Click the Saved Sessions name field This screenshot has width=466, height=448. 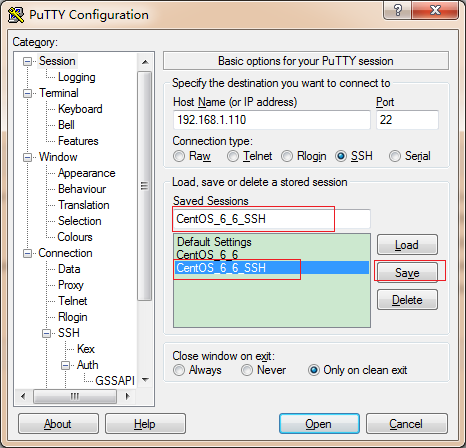[272, 219]
